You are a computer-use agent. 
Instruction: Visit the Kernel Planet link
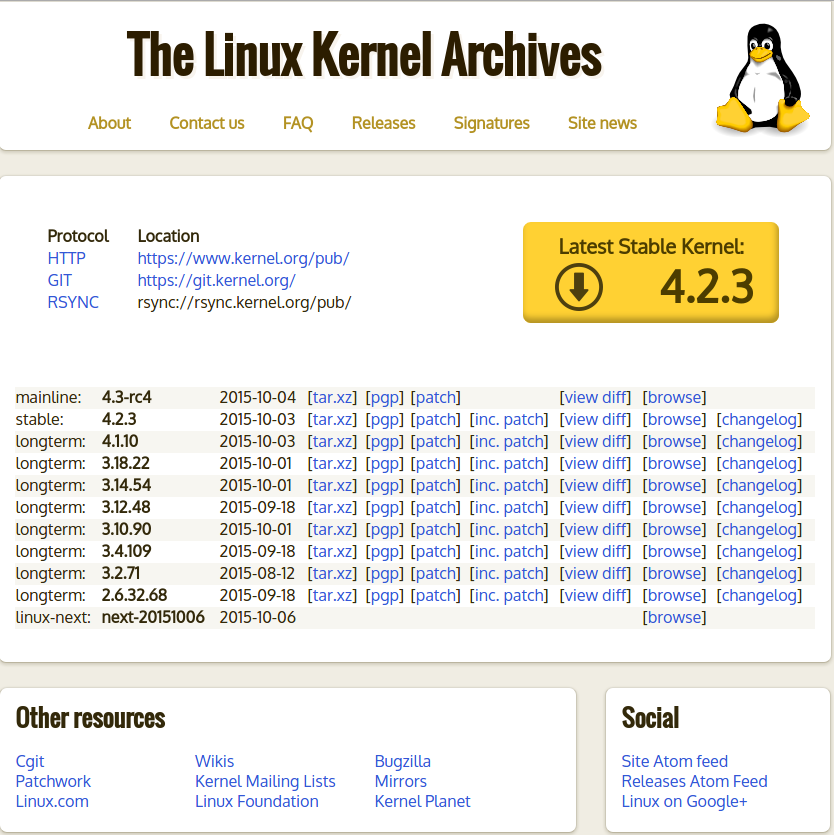[422, 801]
